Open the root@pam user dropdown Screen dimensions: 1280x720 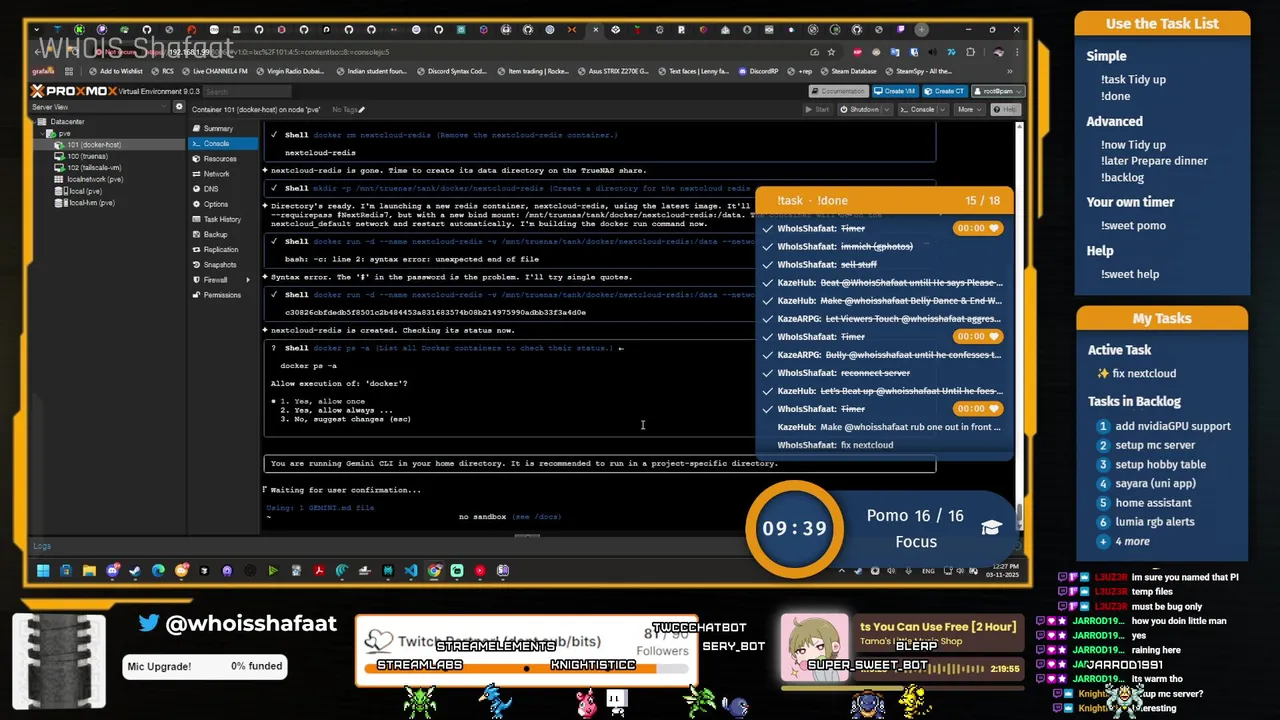pyautogui.click(x=998, y=91)
